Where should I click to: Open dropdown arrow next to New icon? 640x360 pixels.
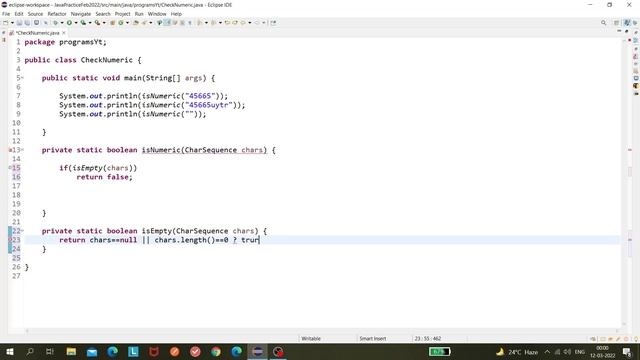pyautogui.click(x=12, y=23)
